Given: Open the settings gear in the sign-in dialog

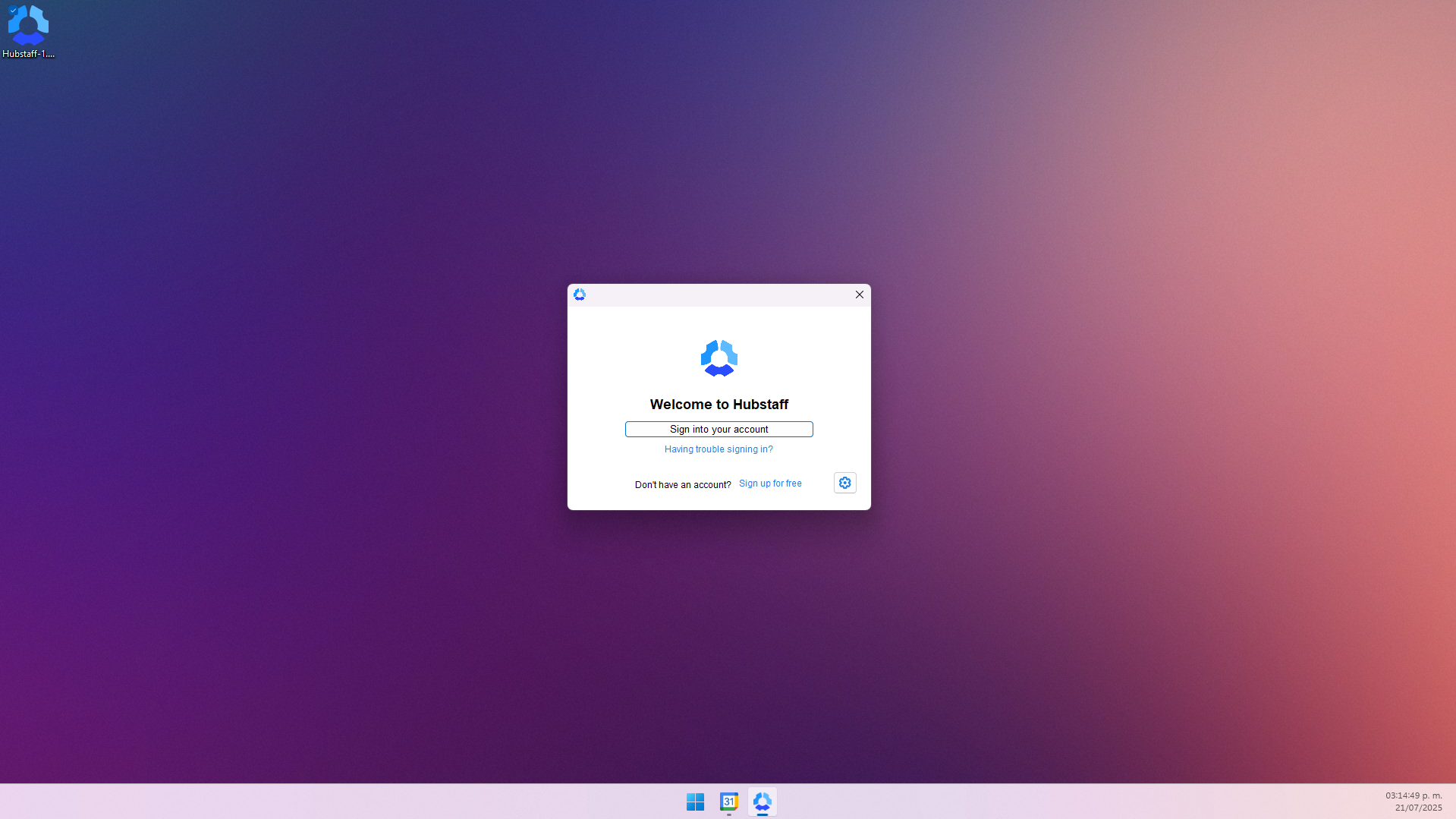Looking at the screenshot, I should [x=844, y=483].
